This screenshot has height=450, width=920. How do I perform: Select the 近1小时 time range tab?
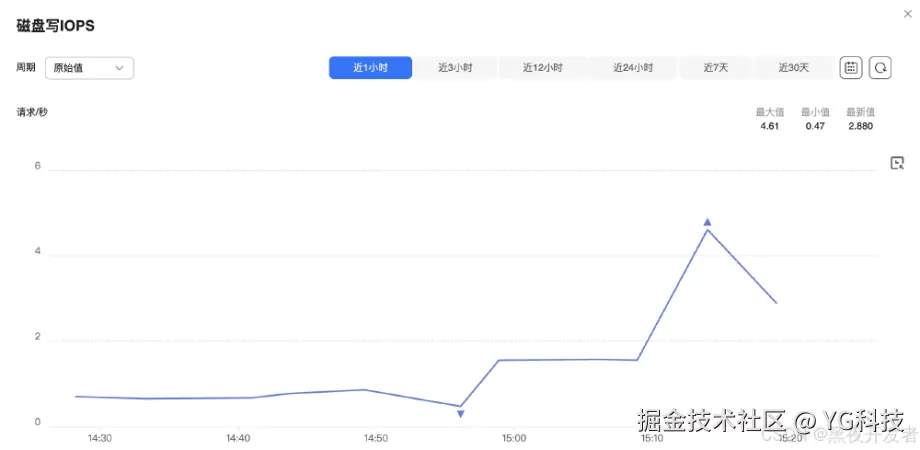370,68
